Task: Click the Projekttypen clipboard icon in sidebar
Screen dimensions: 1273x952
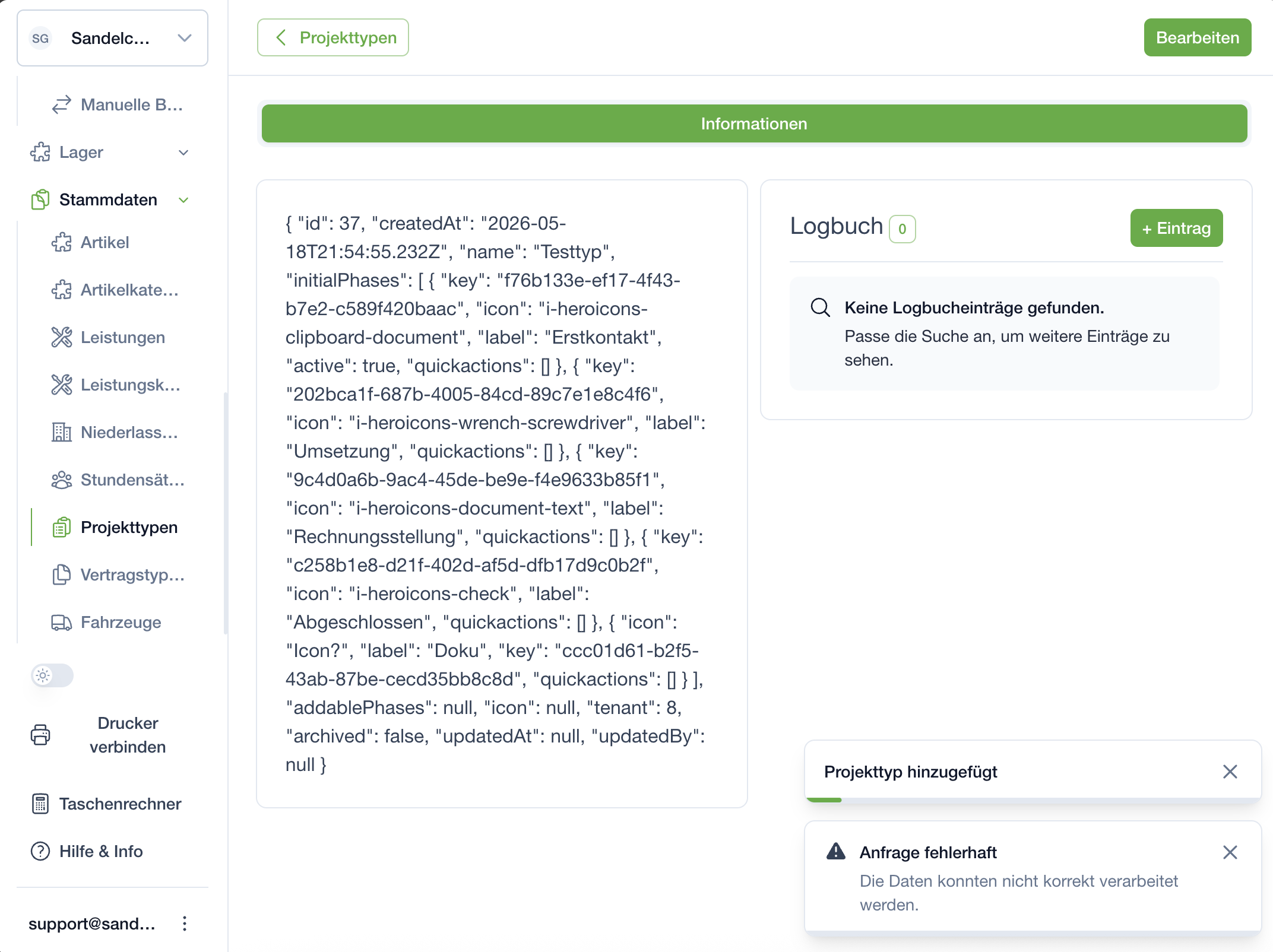Action: point(62,527)
